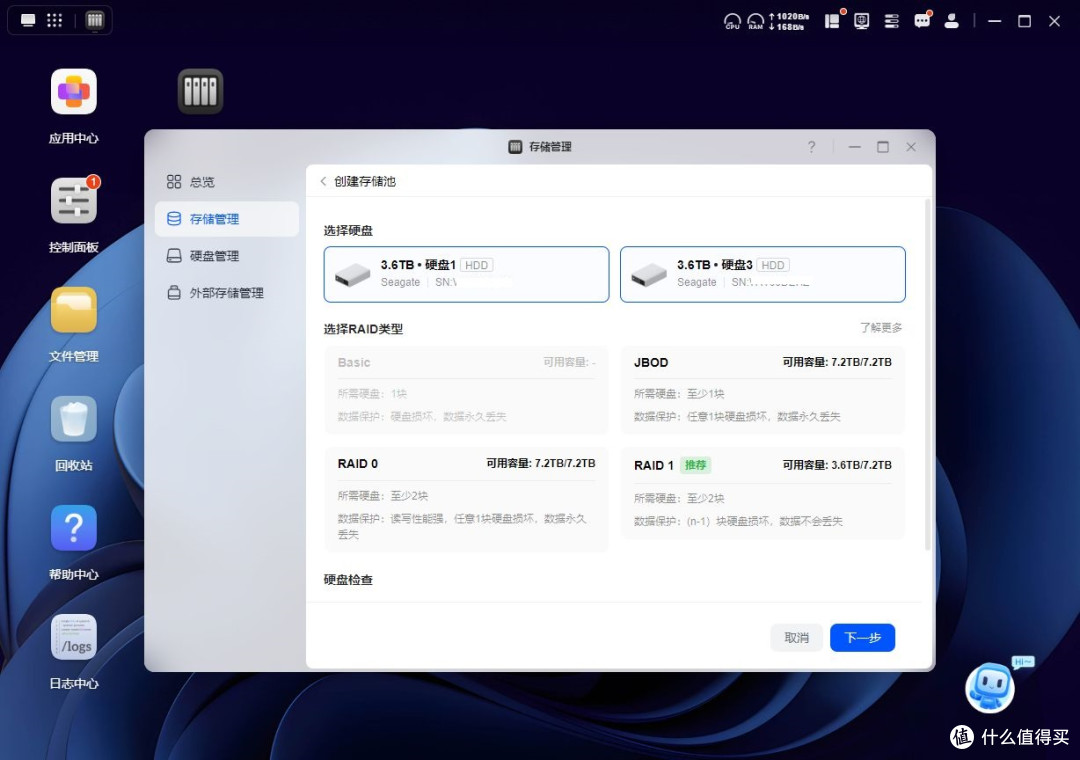Minimize the 存储管理 window
The height and width of the screenshot is (760, 1080).
pos(855,147)
